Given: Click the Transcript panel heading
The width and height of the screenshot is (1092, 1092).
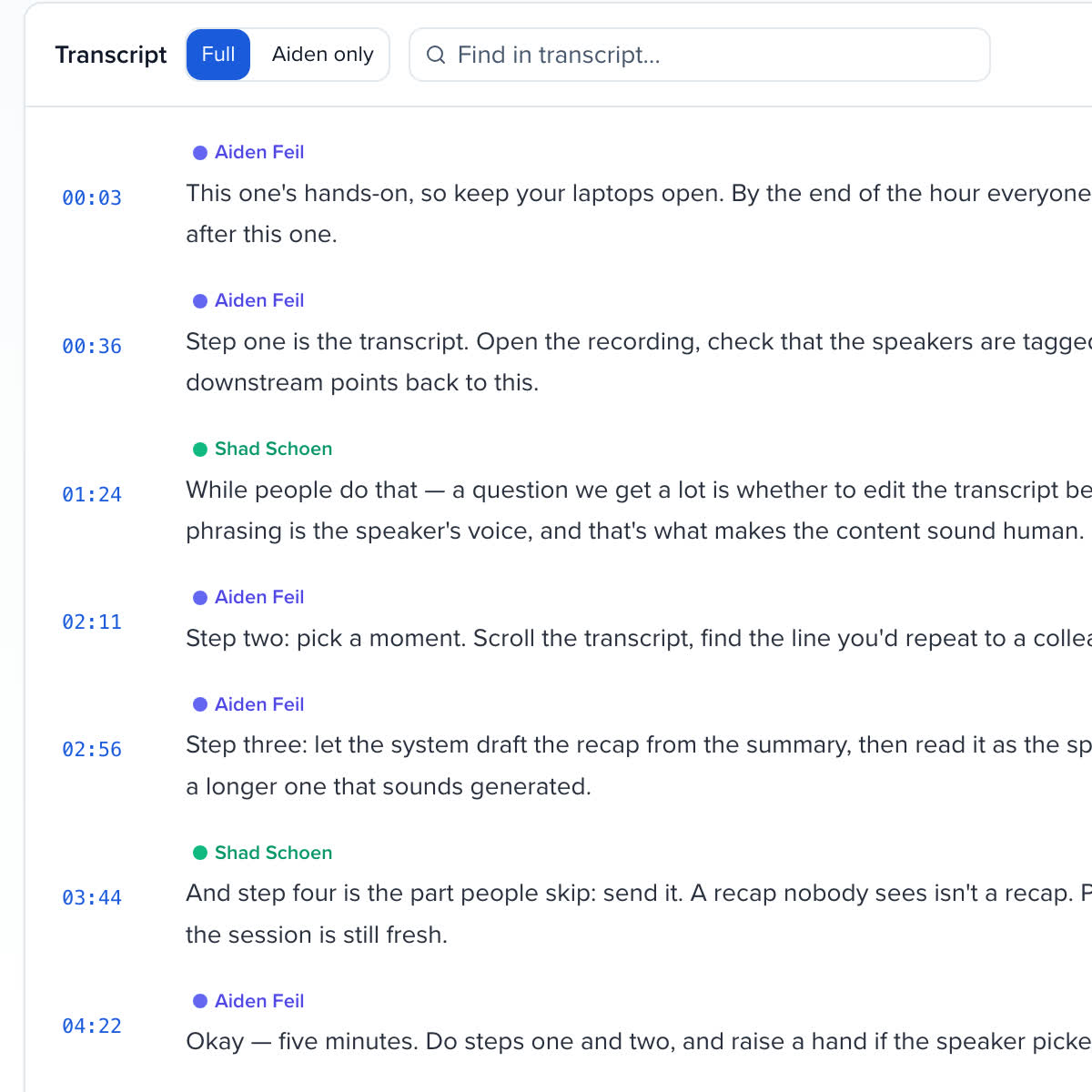Looking at the screenshot, I should tap(111, 55).
